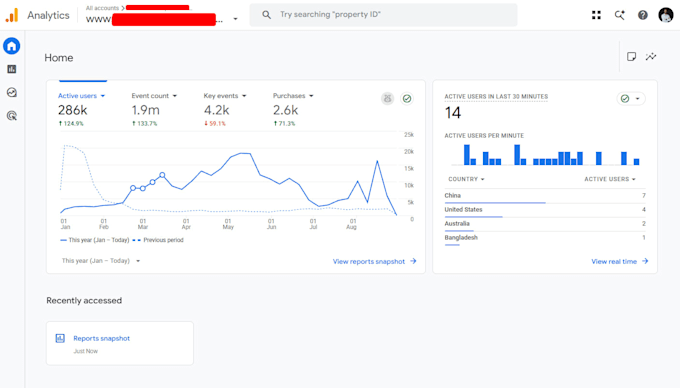The width and height of the screenshot is (680, 388).
Task: Open the realtime card status dropdown
Action: 631,99
